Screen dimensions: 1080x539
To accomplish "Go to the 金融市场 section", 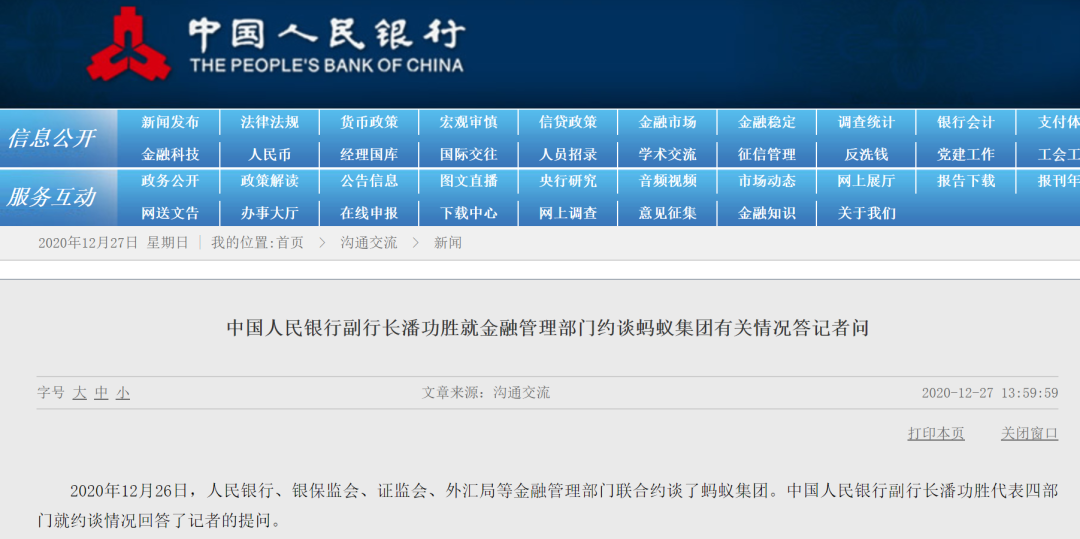I will tap(667, 123).
